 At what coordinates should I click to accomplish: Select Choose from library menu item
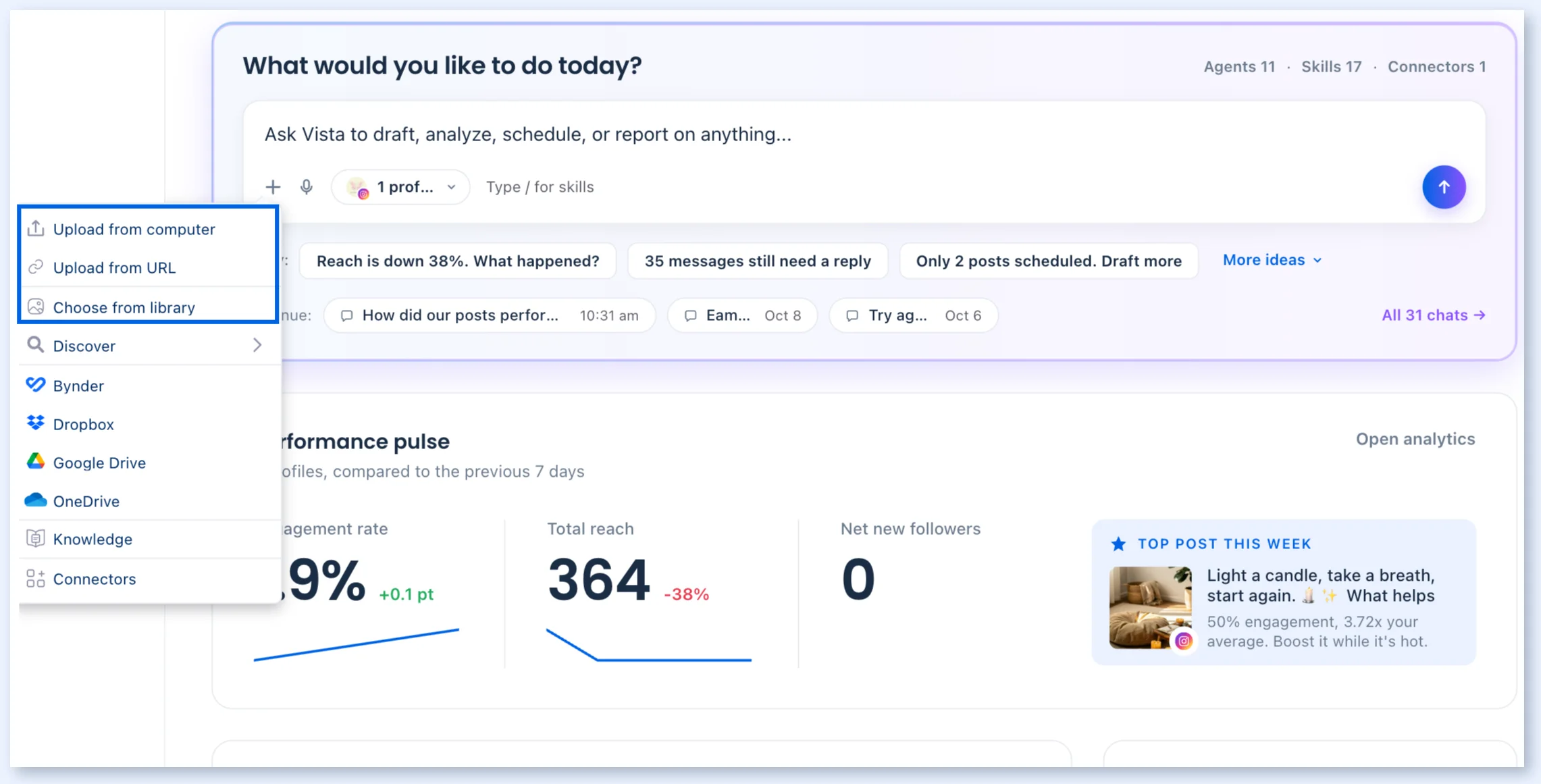[x=149, y=307]
